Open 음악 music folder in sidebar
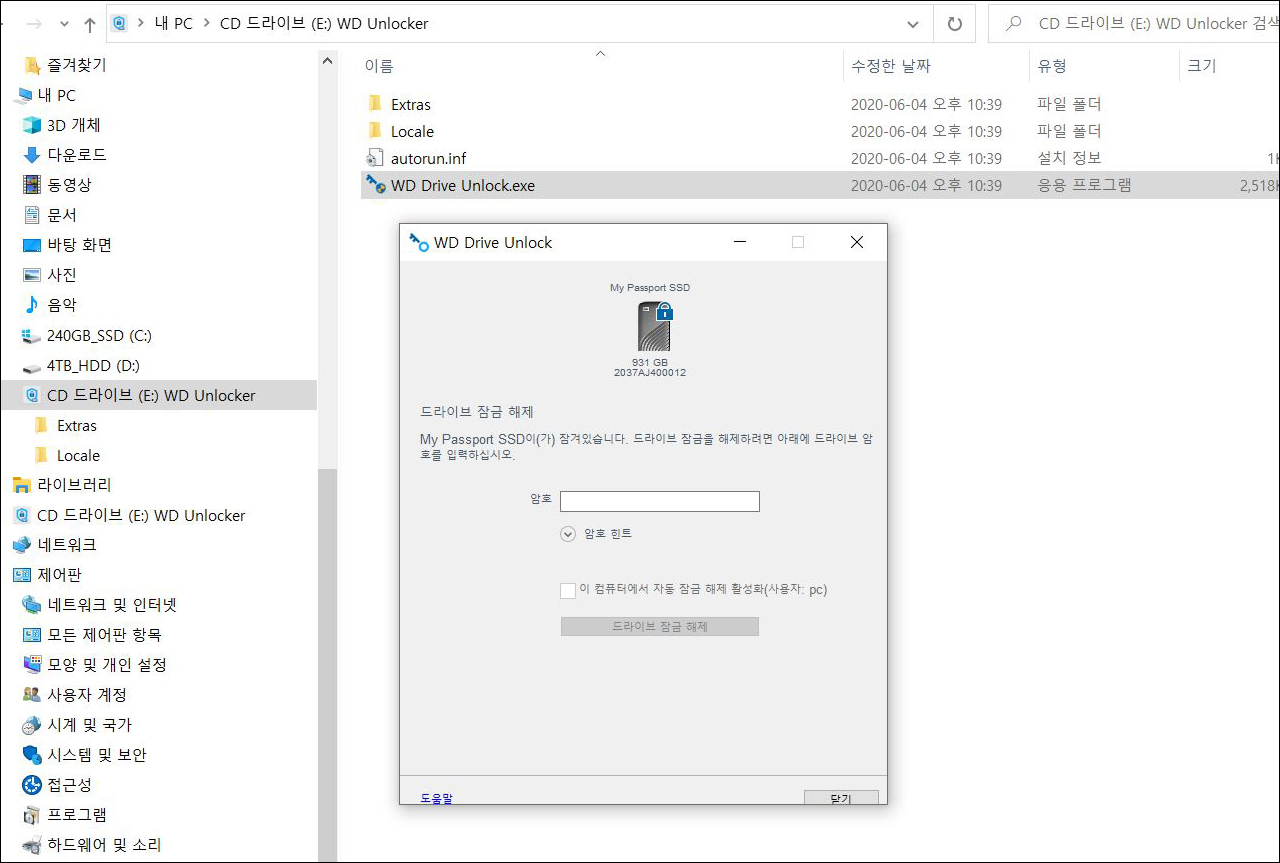This screenshot has height=863, width=1280. 61,305
